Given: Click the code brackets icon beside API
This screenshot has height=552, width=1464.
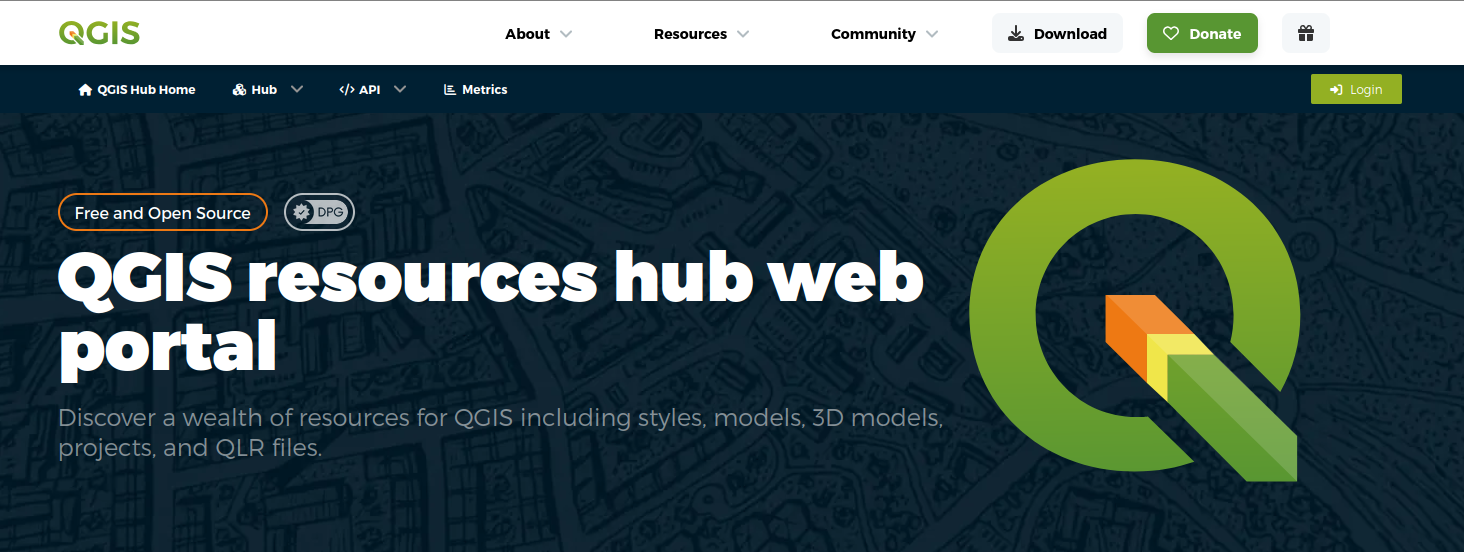Looking at the screenshot, I should (x=347, y=90).
